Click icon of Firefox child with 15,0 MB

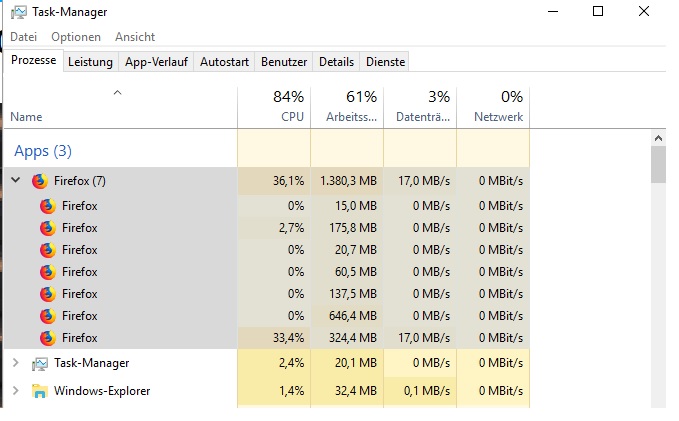coord(48,206)
